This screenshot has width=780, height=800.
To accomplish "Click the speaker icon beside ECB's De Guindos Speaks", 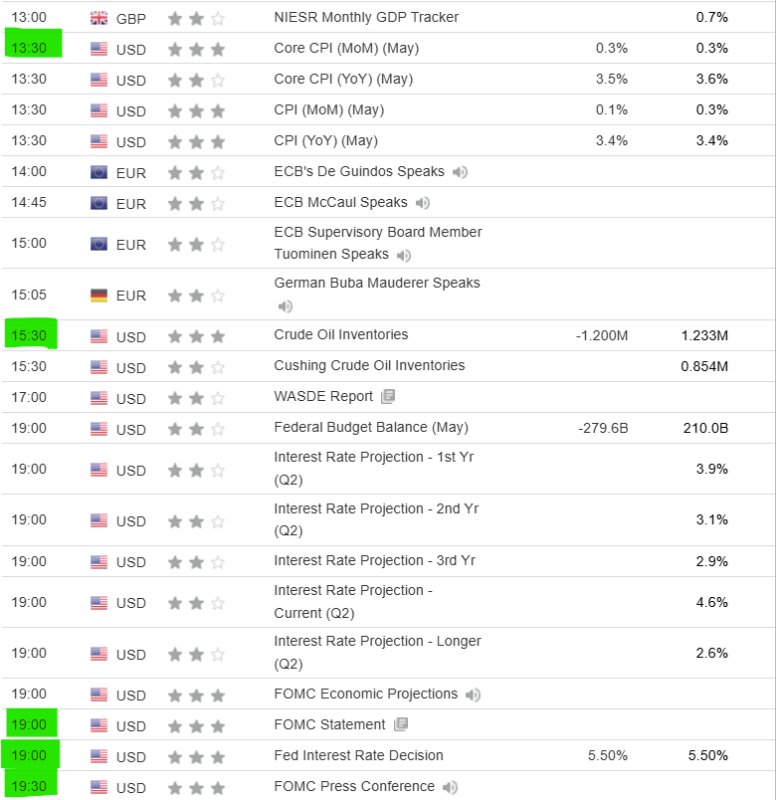I will (460, 172).
